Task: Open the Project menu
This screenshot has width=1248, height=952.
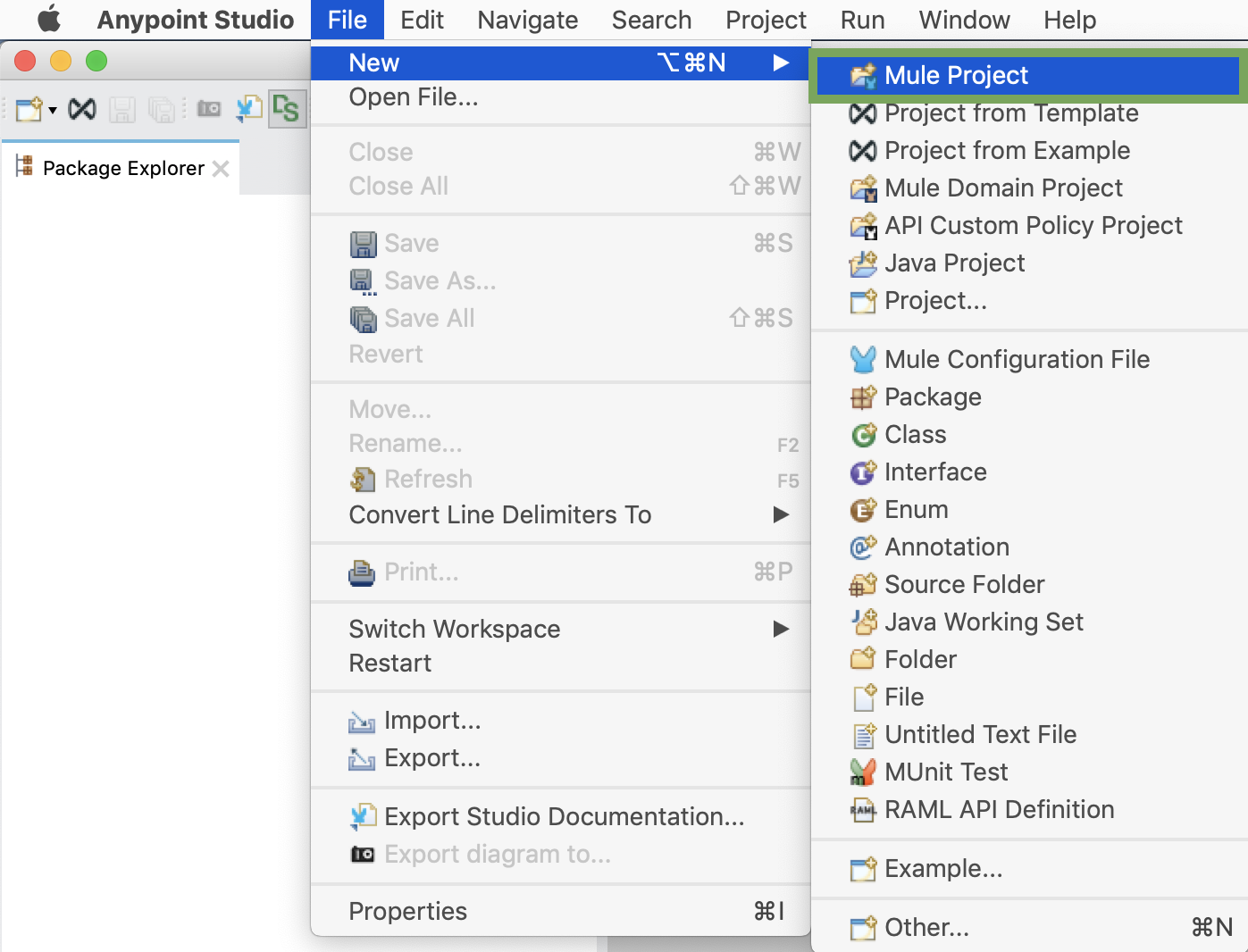Action: tap(766, 19)
